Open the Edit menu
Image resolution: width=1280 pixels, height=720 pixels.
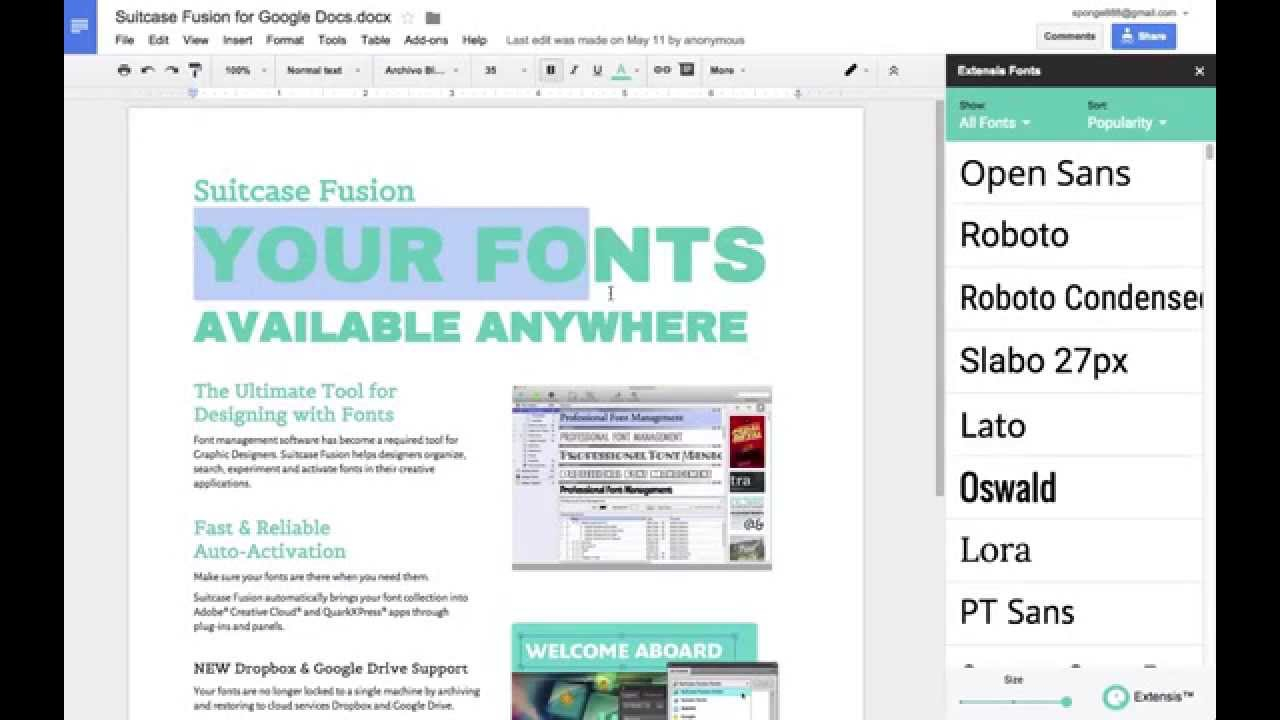click(x=158, y=40)
